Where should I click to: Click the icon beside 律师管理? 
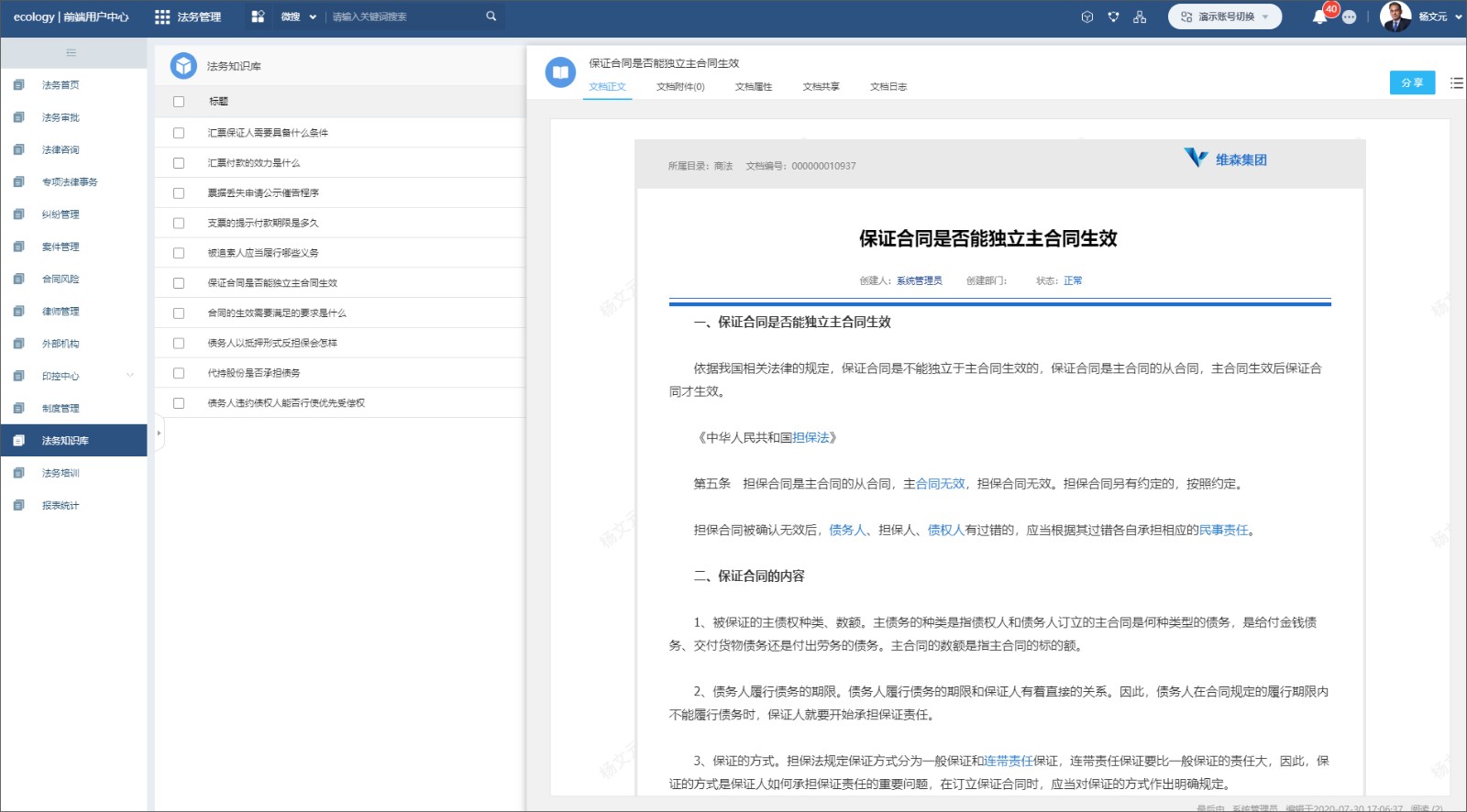(x=19, y=312)
